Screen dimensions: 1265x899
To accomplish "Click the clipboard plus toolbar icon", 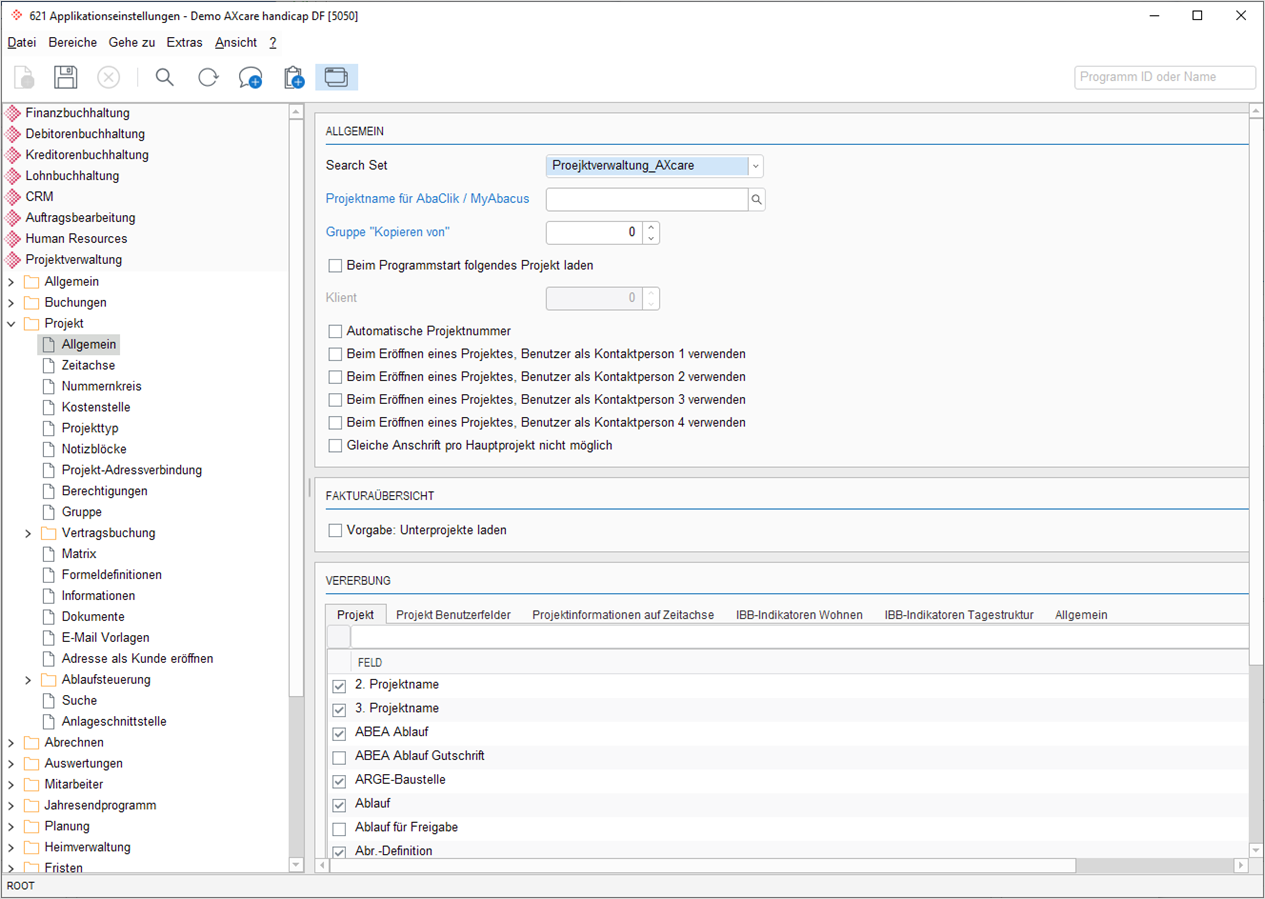I will pyautogui.click(x=293, y=78).
